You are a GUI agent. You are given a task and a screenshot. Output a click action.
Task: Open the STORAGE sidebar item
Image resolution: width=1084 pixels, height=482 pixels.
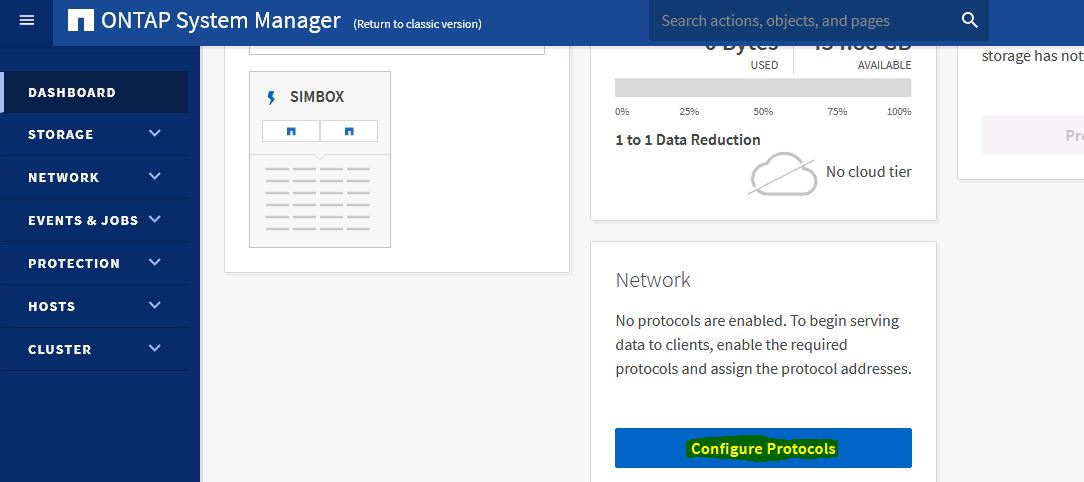point(94,134)
